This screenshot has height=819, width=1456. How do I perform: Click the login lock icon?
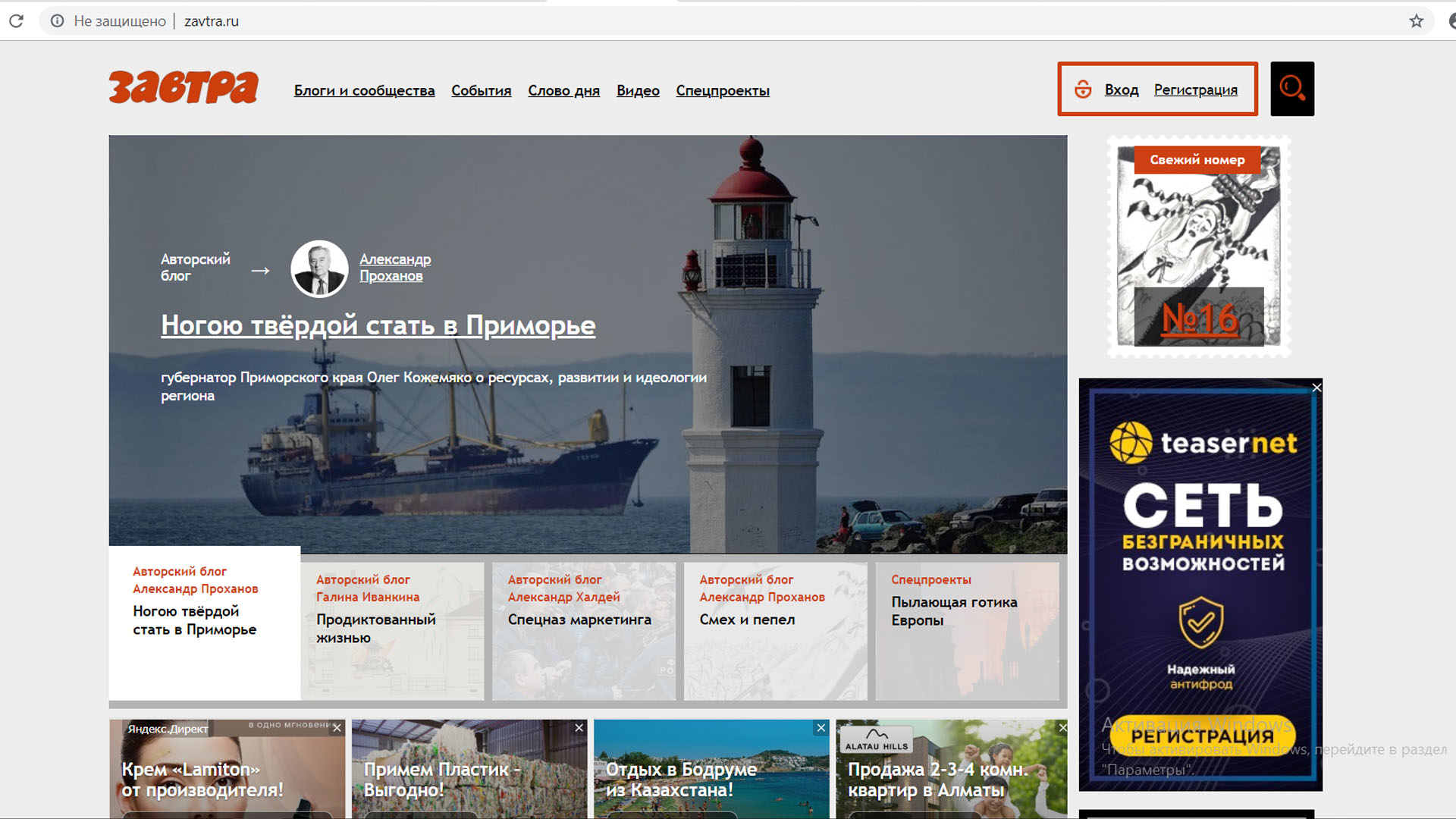coord(1083,89)
